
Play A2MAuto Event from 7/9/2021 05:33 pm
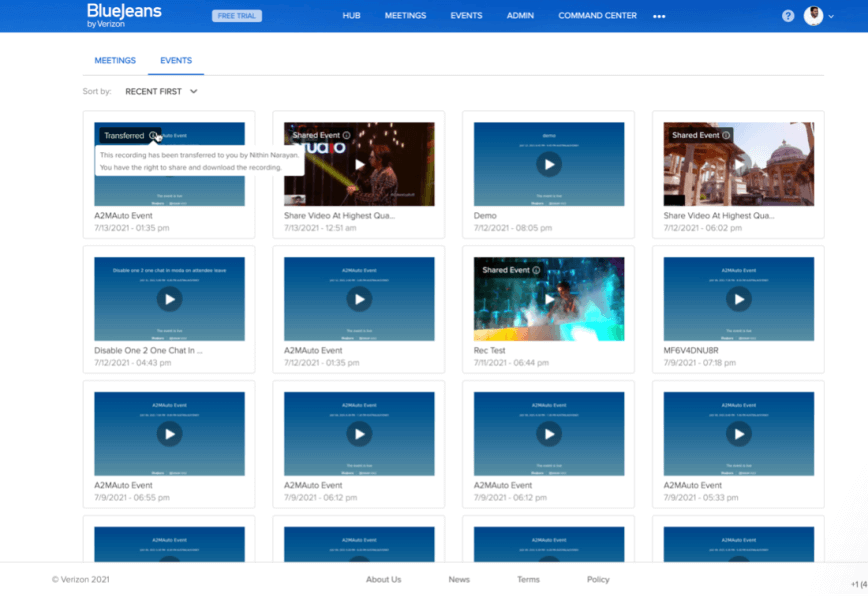tap(739, 434)
